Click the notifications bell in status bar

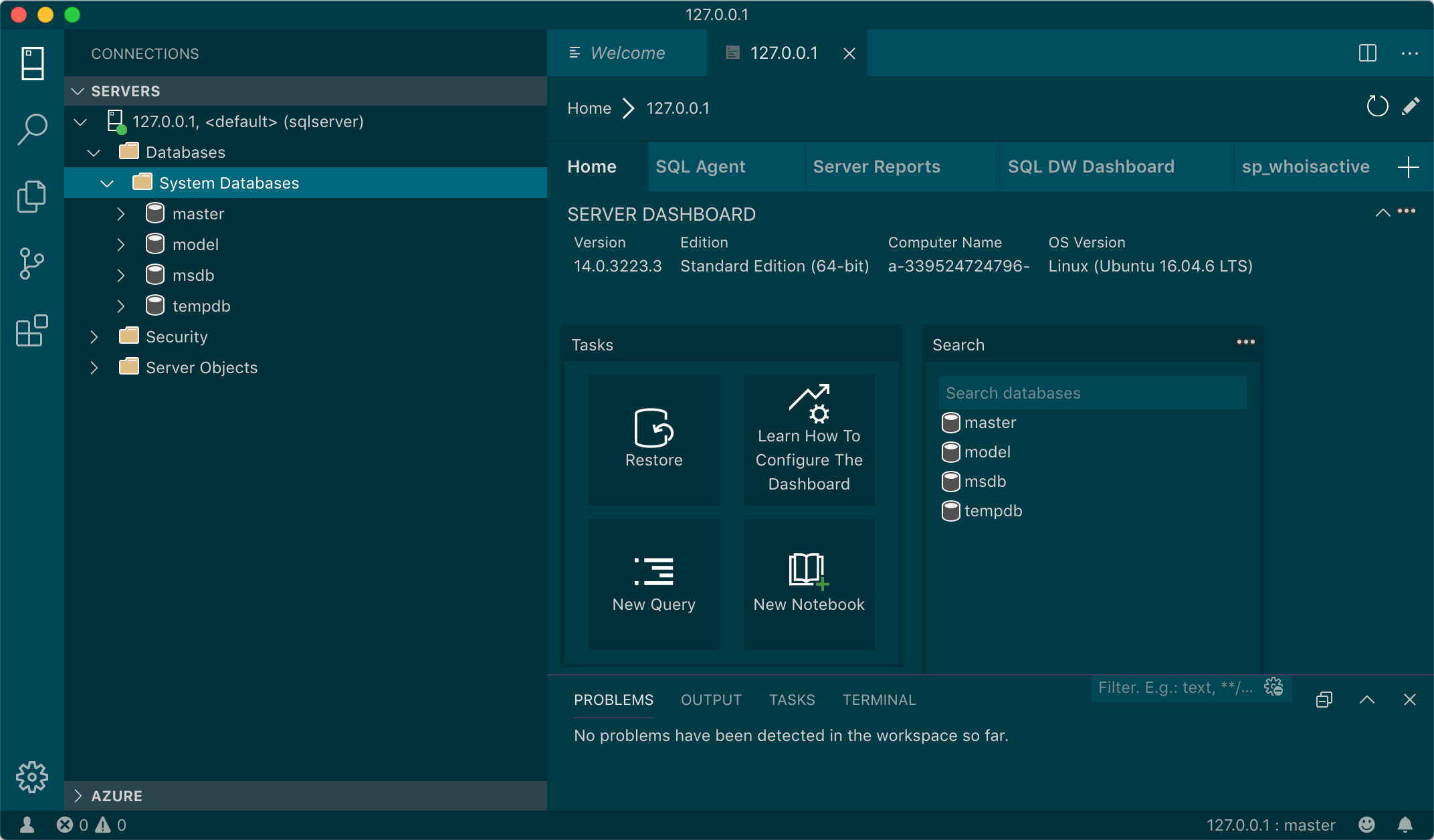point(1405,825)
